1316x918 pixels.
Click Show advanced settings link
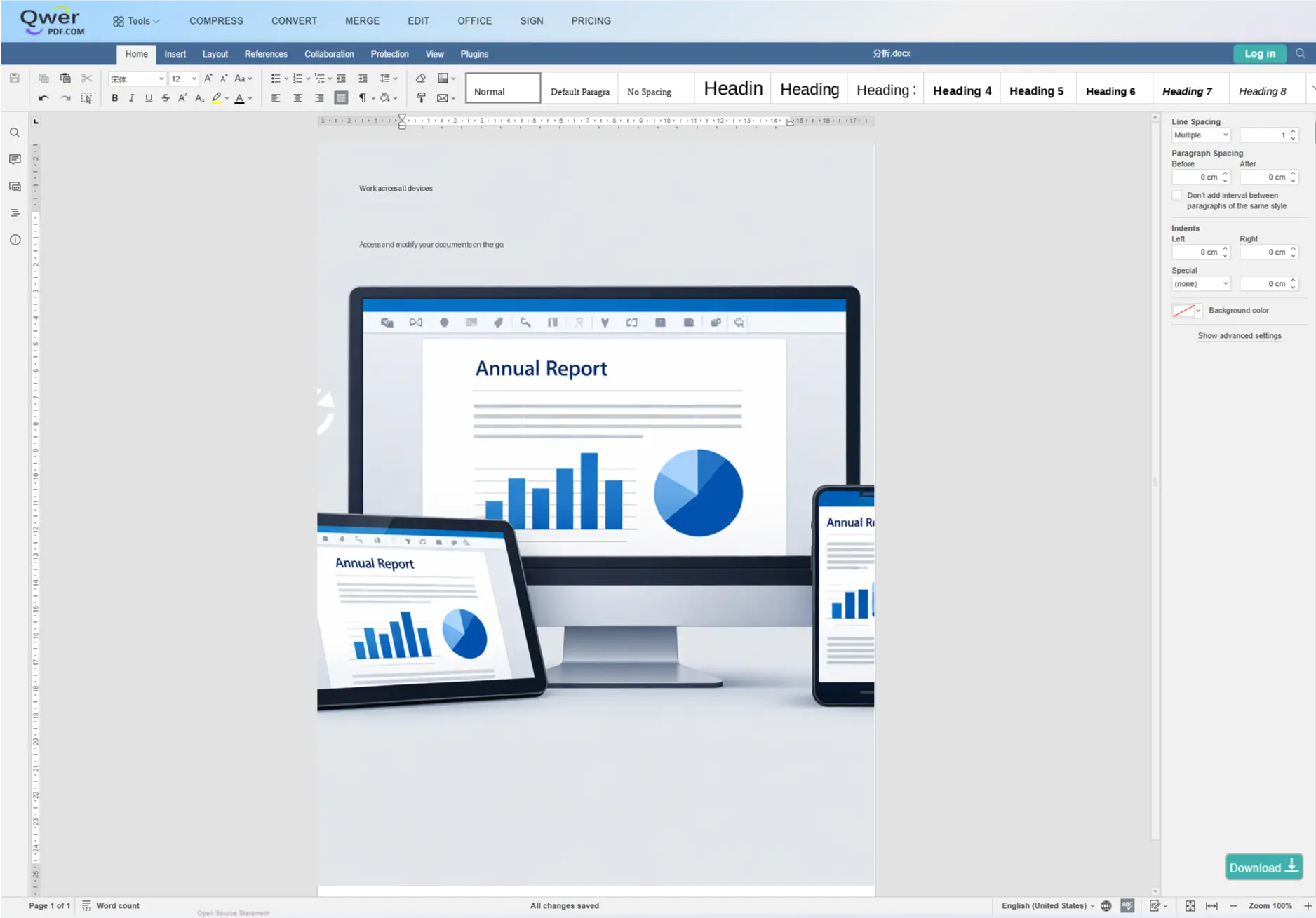pyautogui.click(x=1240, y=336)
